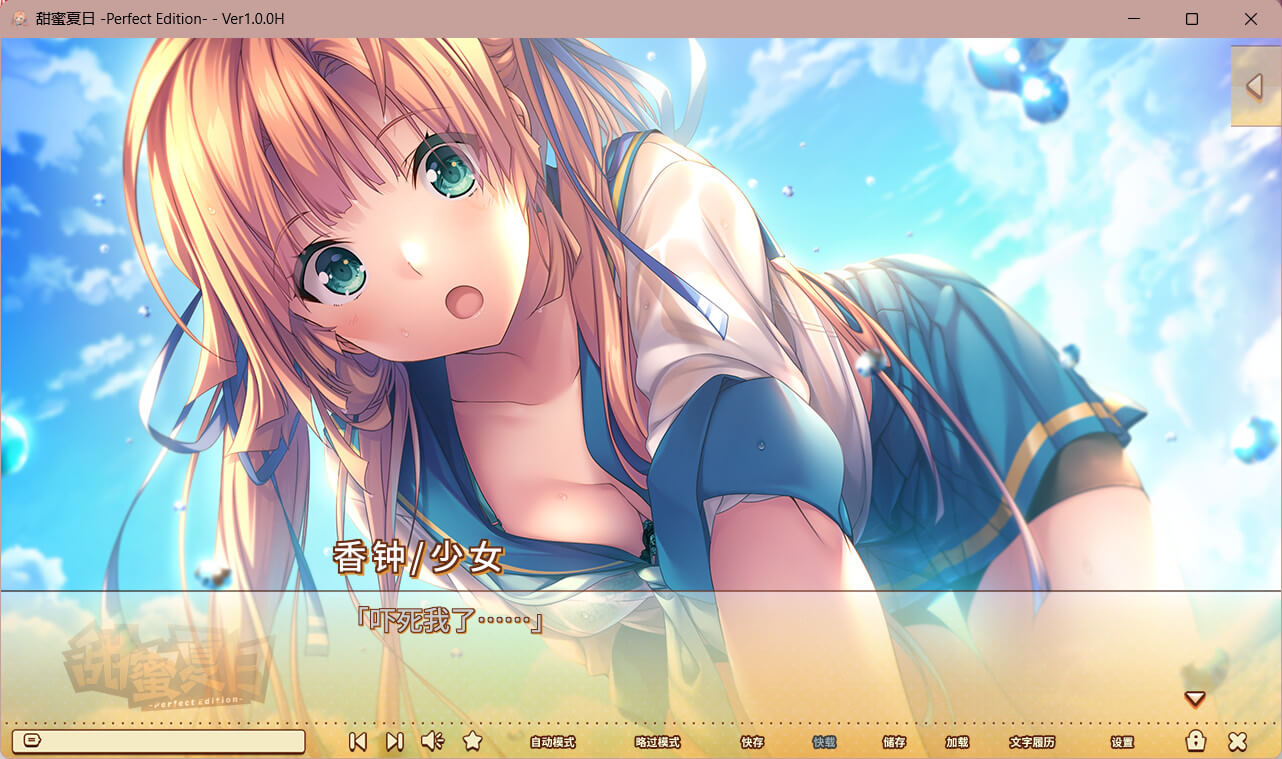The width and height of the screenshot is (1282, 759).
Task: Open the 储存 save menu
Action: (894, 742)
